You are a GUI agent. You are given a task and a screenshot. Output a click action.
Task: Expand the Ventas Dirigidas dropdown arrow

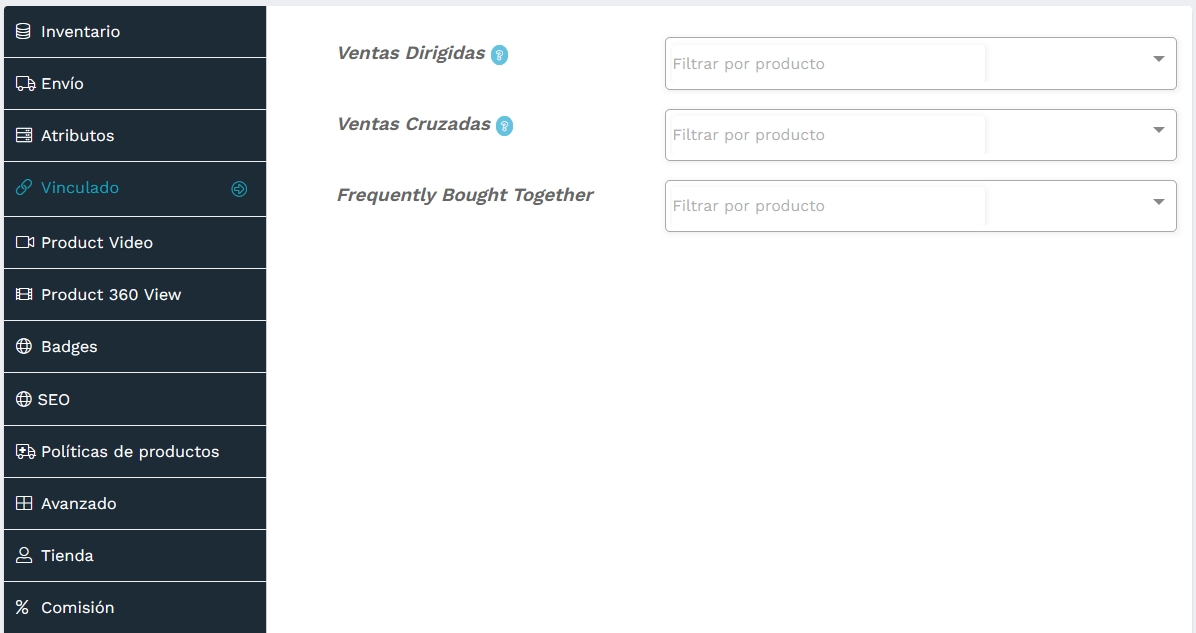(x=1158, y=59)
